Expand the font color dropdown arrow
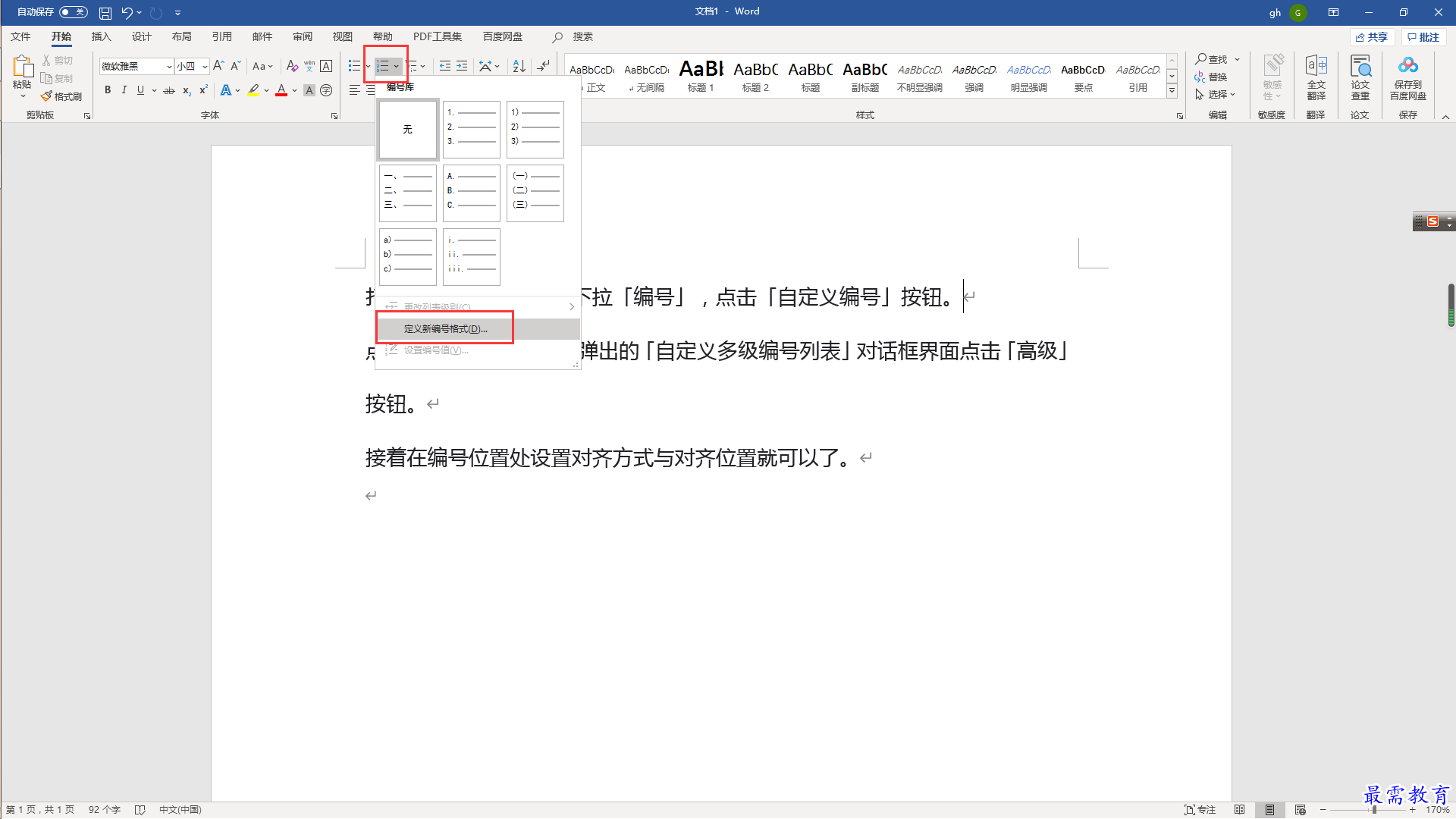 (294, 90)
